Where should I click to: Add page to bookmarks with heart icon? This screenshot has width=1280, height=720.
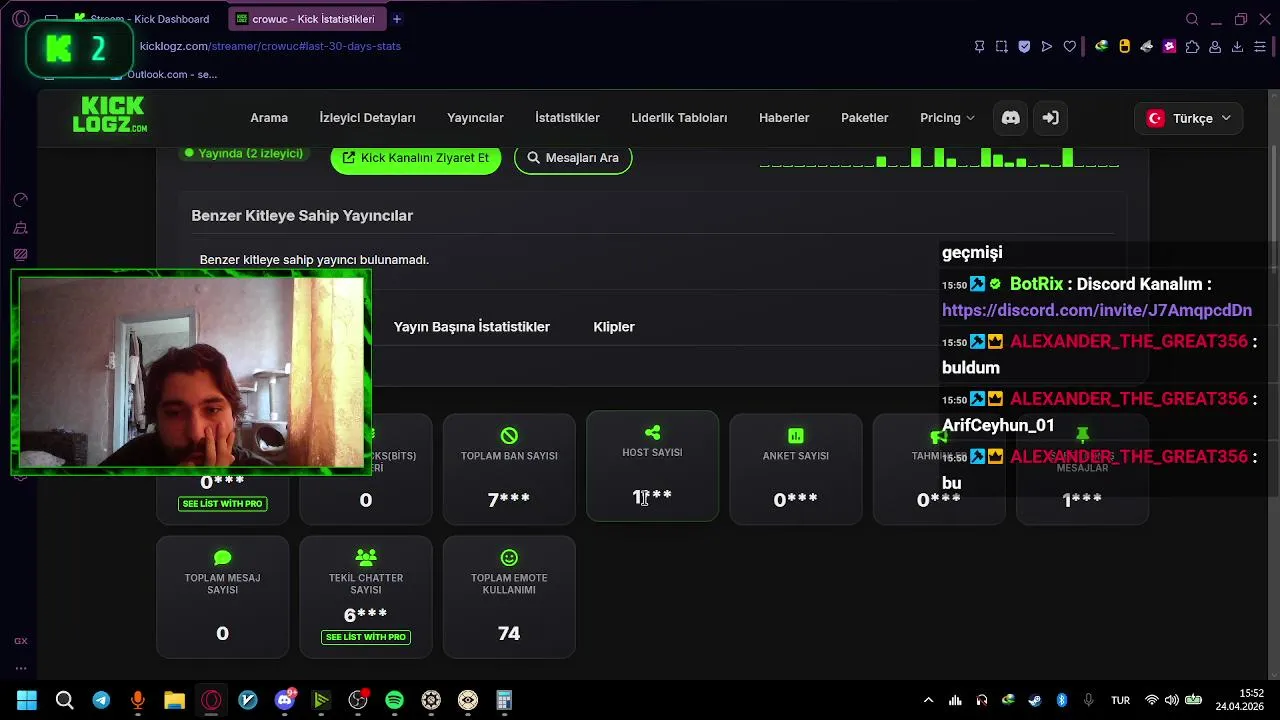[x=1070, y=46]
